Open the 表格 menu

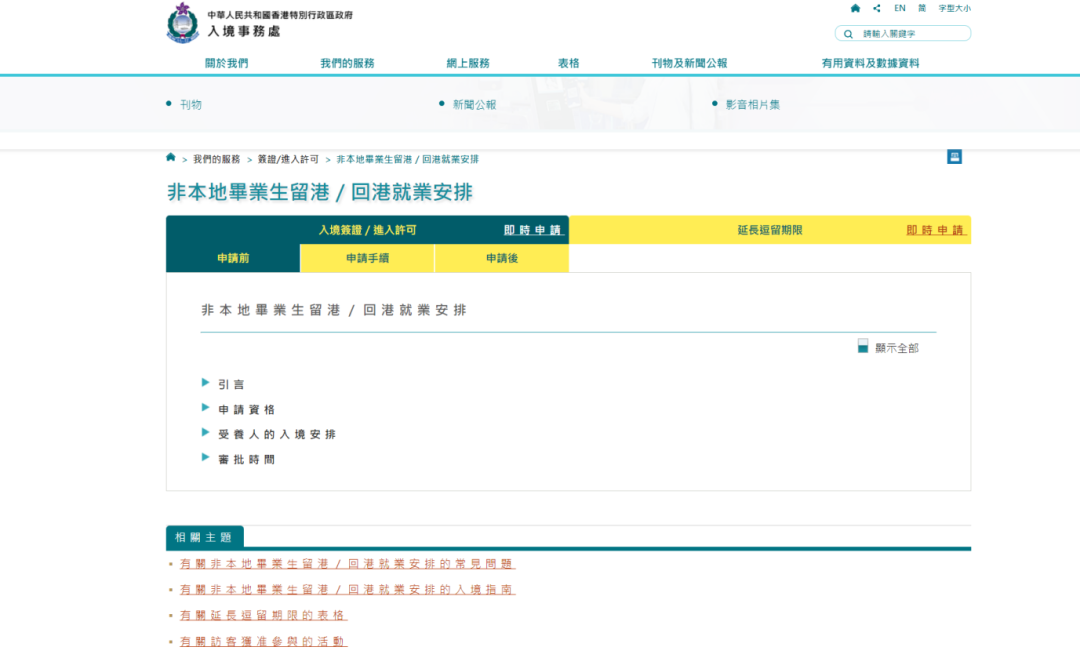click(568, 63)
